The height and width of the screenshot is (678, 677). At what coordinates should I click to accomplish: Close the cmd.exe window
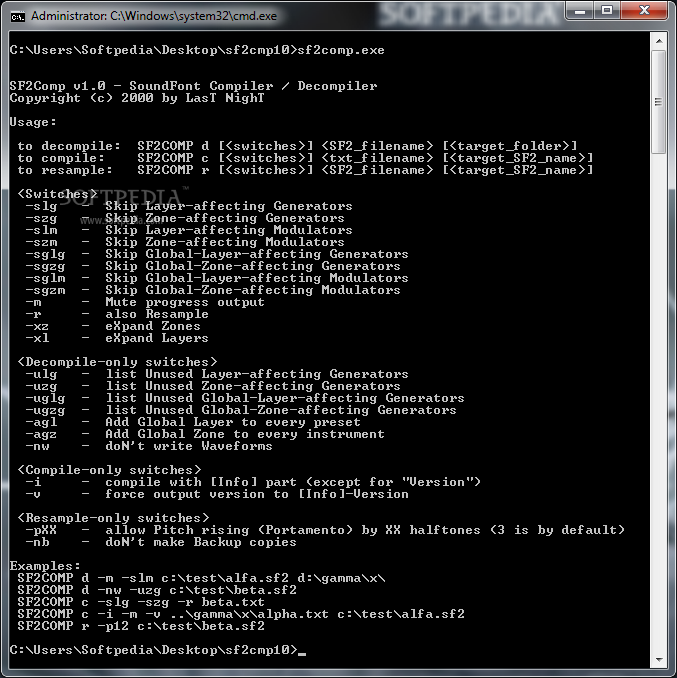[644, 10]
